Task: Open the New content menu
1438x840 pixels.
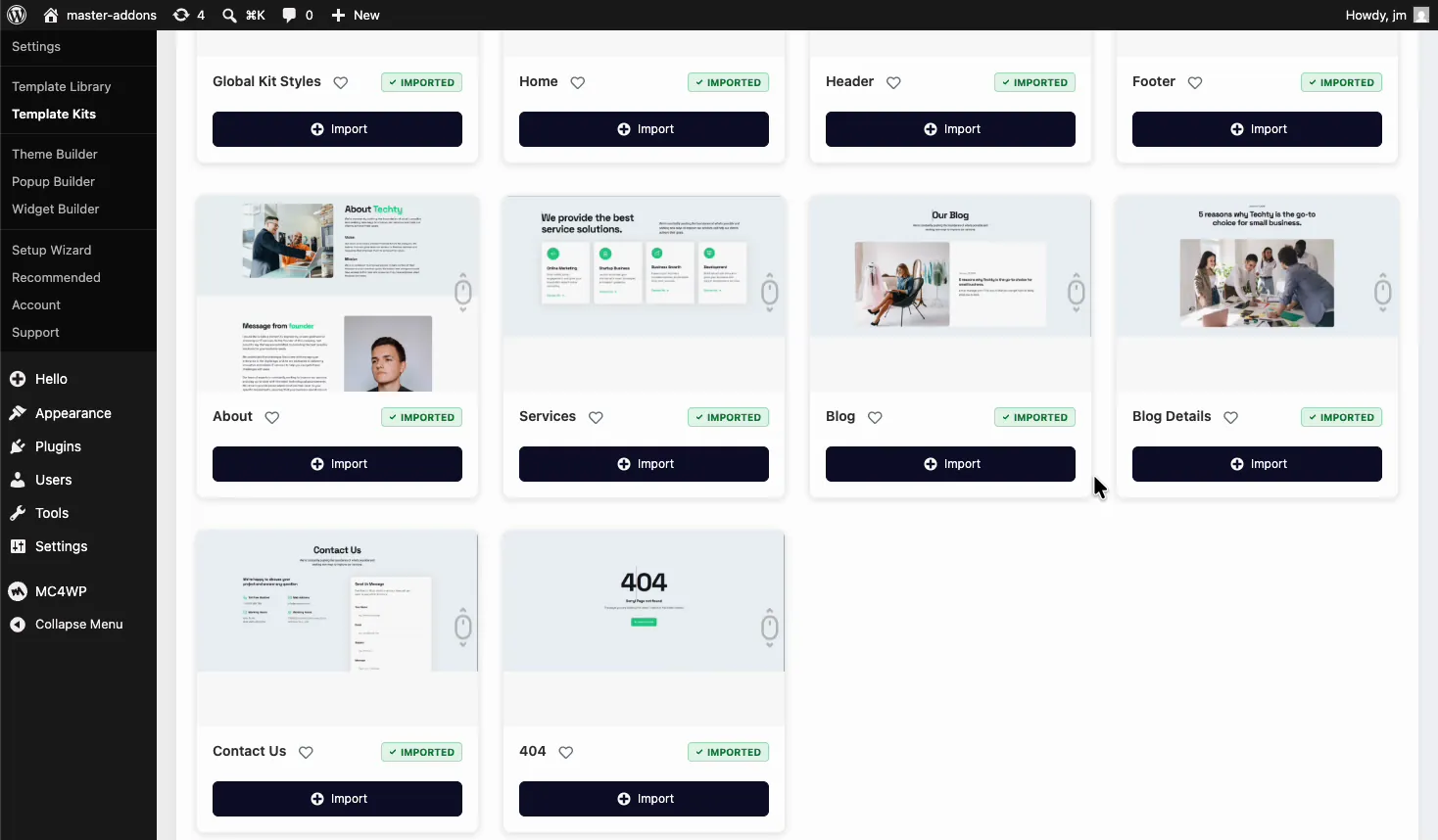Action: coord(356,15)
